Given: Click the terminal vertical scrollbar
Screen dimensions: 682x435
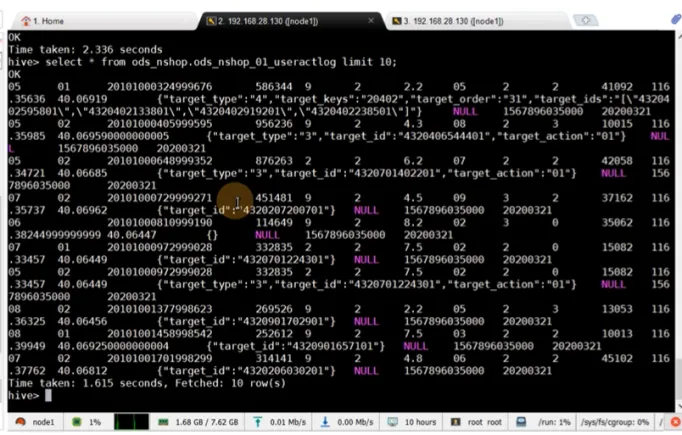Looking at the screenshot, I should pos(679,222).
